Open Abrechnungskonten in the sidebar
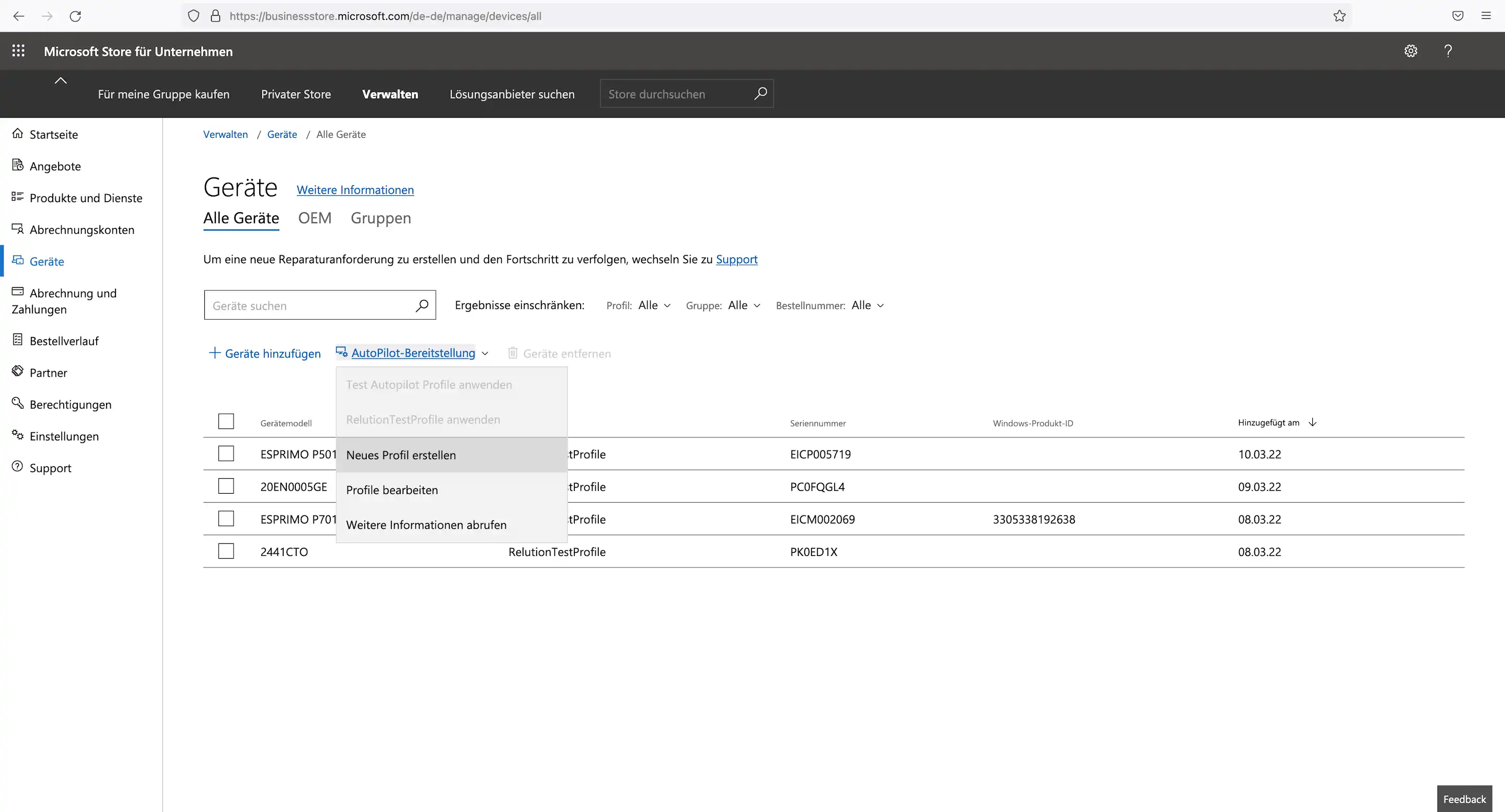Viewport: 1505px width, 812px height. tap(73, 229)
